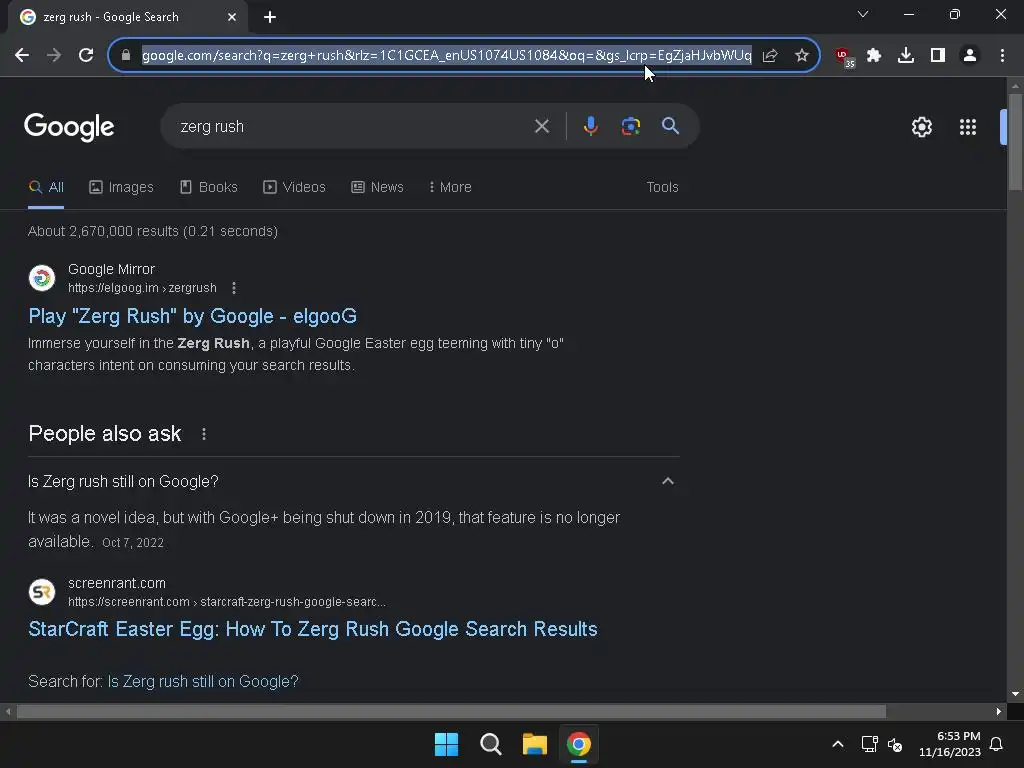Open the tab search dropdown arrow

(x=863, y=14)
